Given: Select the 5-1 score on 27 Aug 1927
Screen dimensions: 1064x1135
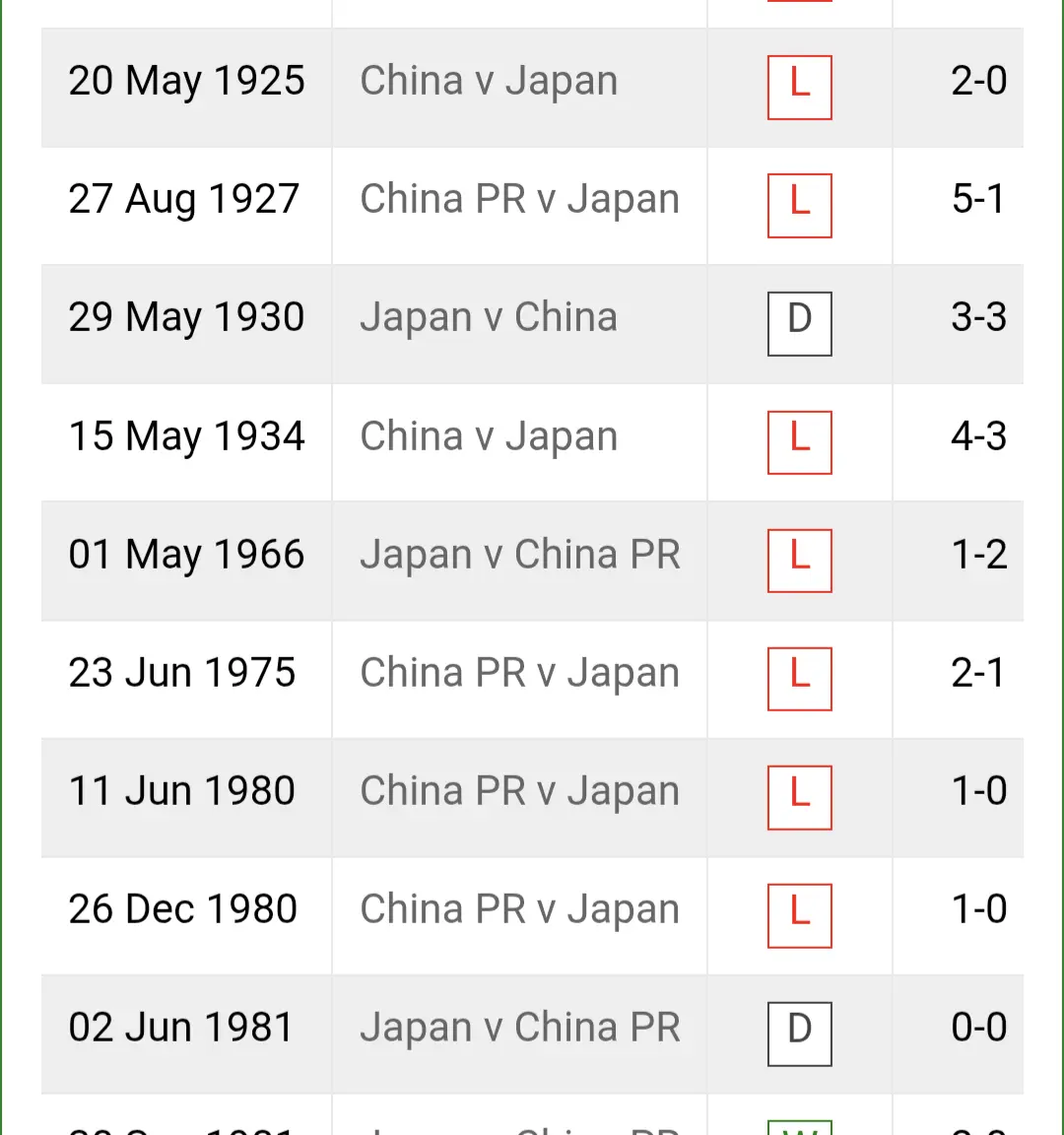Looking at the screenshot, I should coord(978,199).
